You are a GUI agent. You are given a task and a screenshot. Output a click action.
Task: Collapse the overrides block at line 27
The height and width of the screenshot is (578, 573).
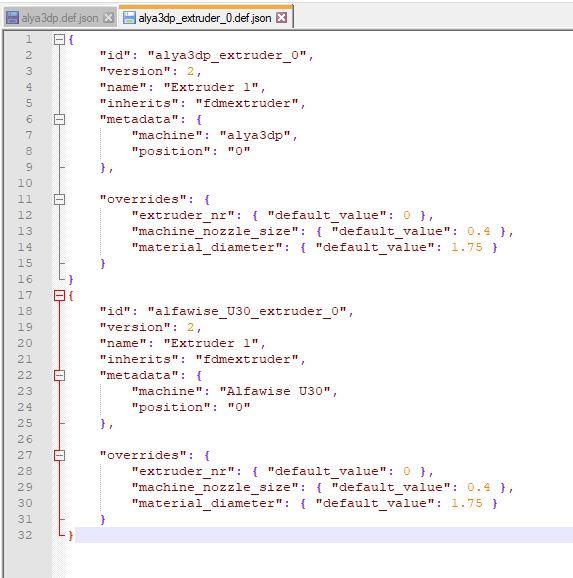[x=59, y=455]
